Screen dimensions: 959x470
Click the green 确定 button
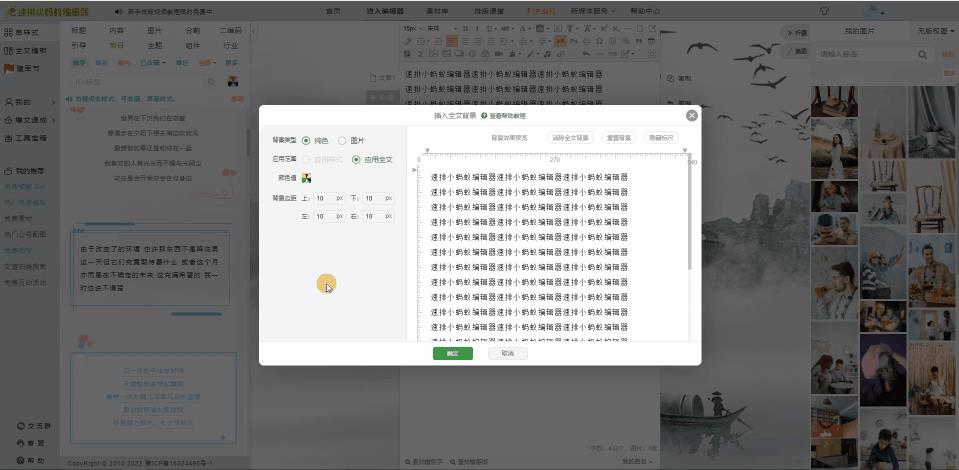point(453,354)
